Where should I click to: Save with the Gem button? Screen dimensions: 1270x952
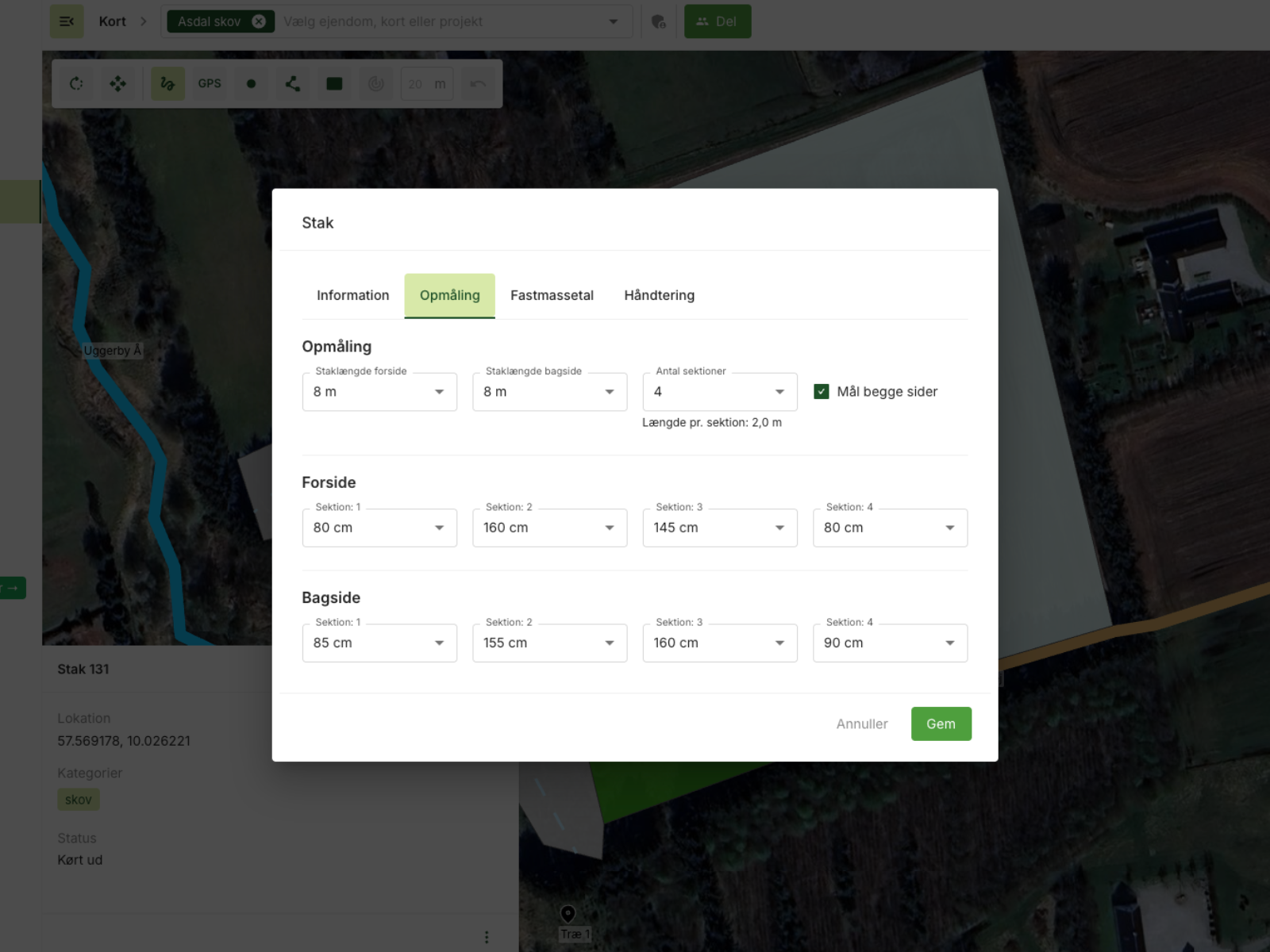pos(941,724)
